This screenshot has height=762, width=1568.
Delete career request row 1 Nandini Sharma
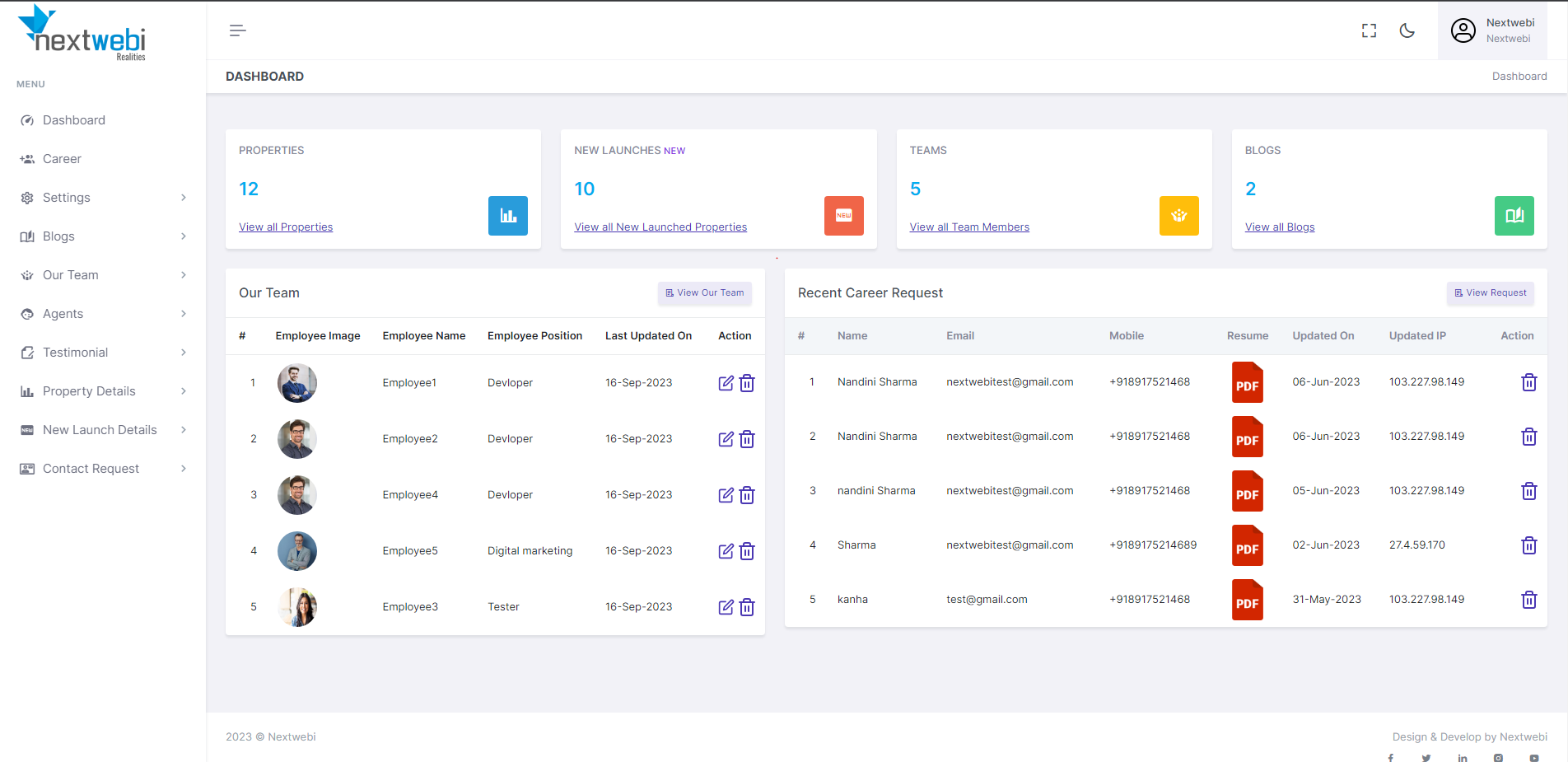1529,382
